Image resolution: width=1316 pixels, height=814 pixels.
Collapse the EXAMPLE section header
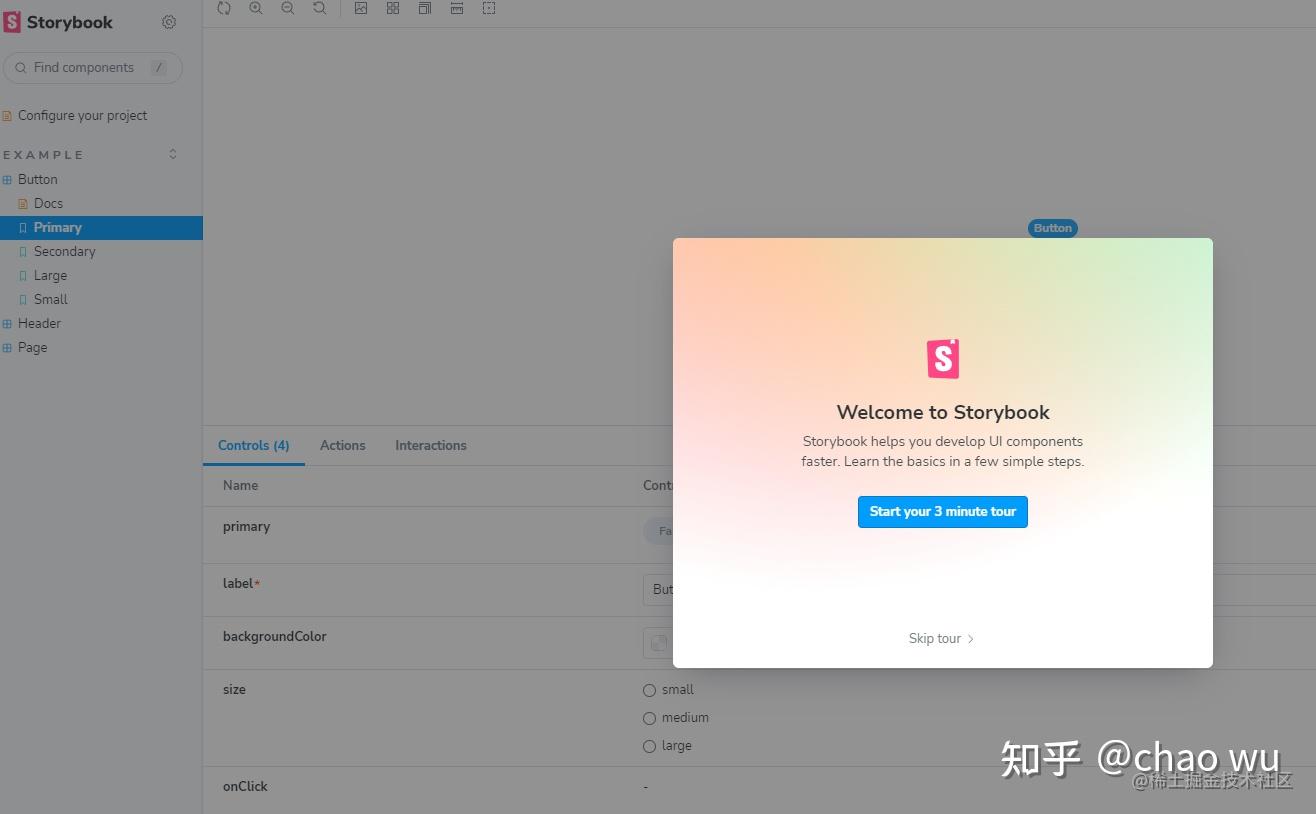point(172,154)
